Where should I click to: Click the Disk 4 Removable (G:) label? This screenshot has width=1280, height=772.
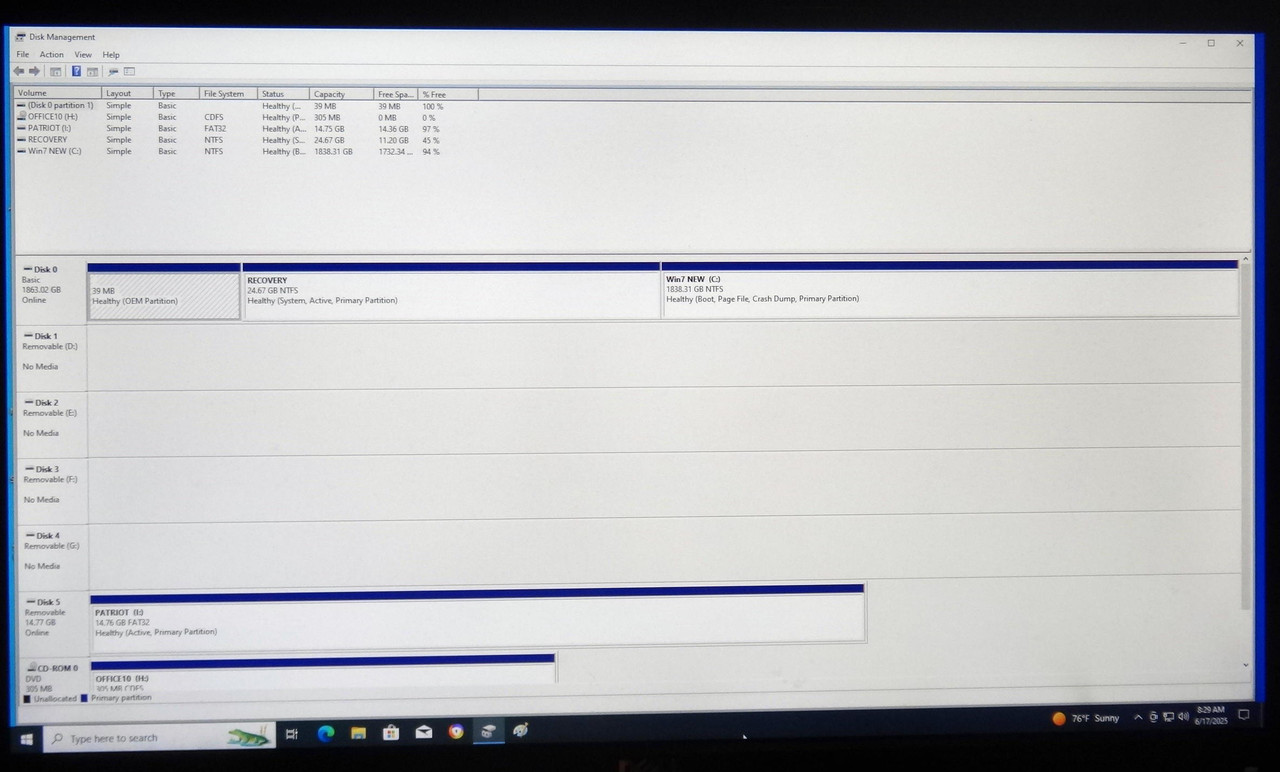52,551
